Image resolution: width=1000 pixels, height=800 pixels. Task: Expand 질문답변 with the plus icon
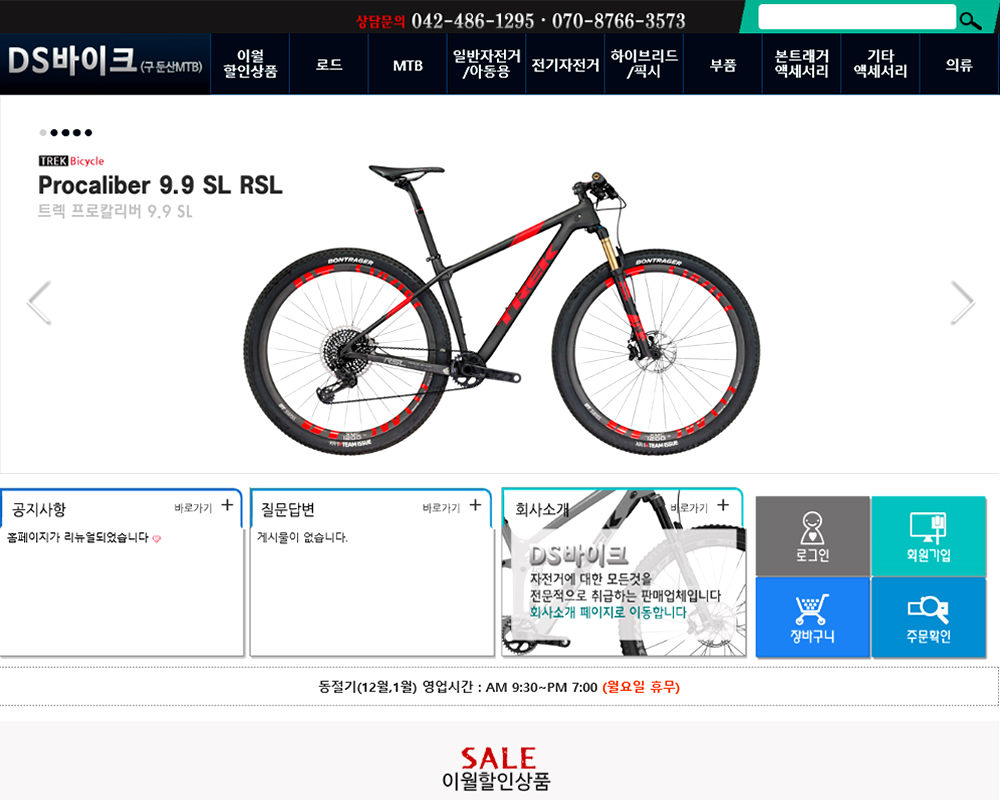coord(475,505)
